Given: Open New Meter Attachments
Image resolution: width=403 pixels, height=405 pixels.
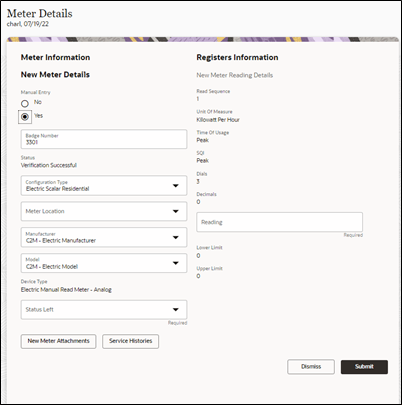Looking at the screenshot, I should (59, 341).
